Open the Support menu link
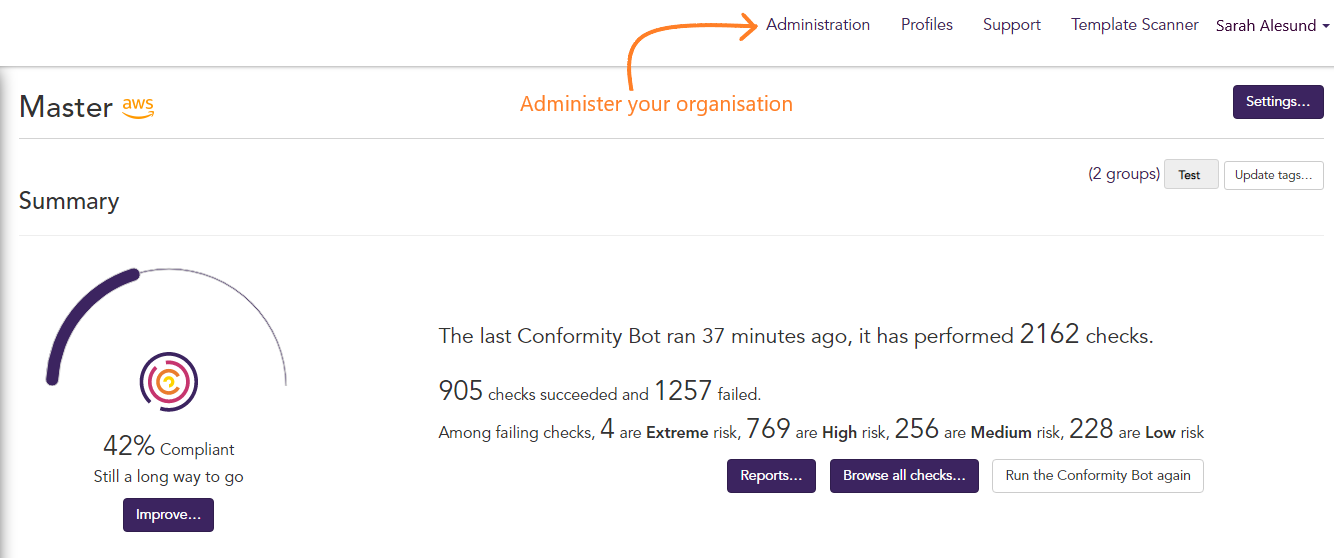This screenshot has width=1334, height=558. (x=1012, y=25)
